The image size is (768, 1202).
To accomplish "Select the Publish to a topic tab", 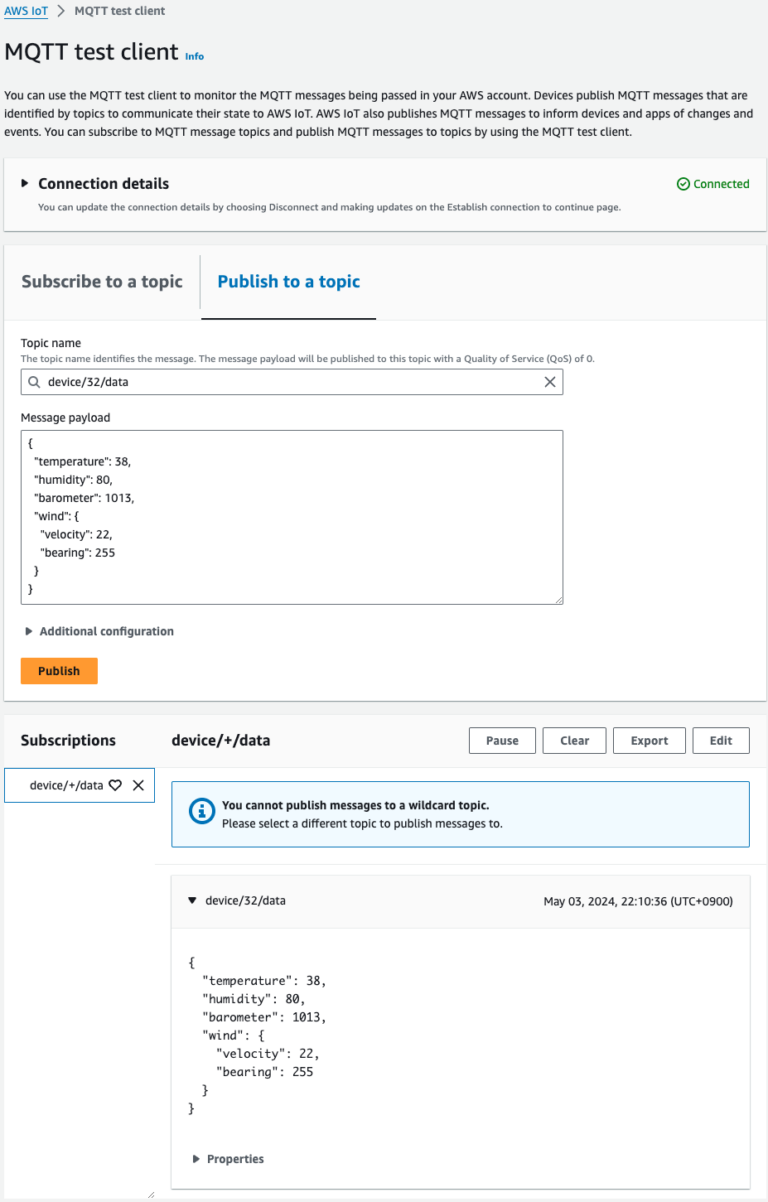I will [288, 281].
